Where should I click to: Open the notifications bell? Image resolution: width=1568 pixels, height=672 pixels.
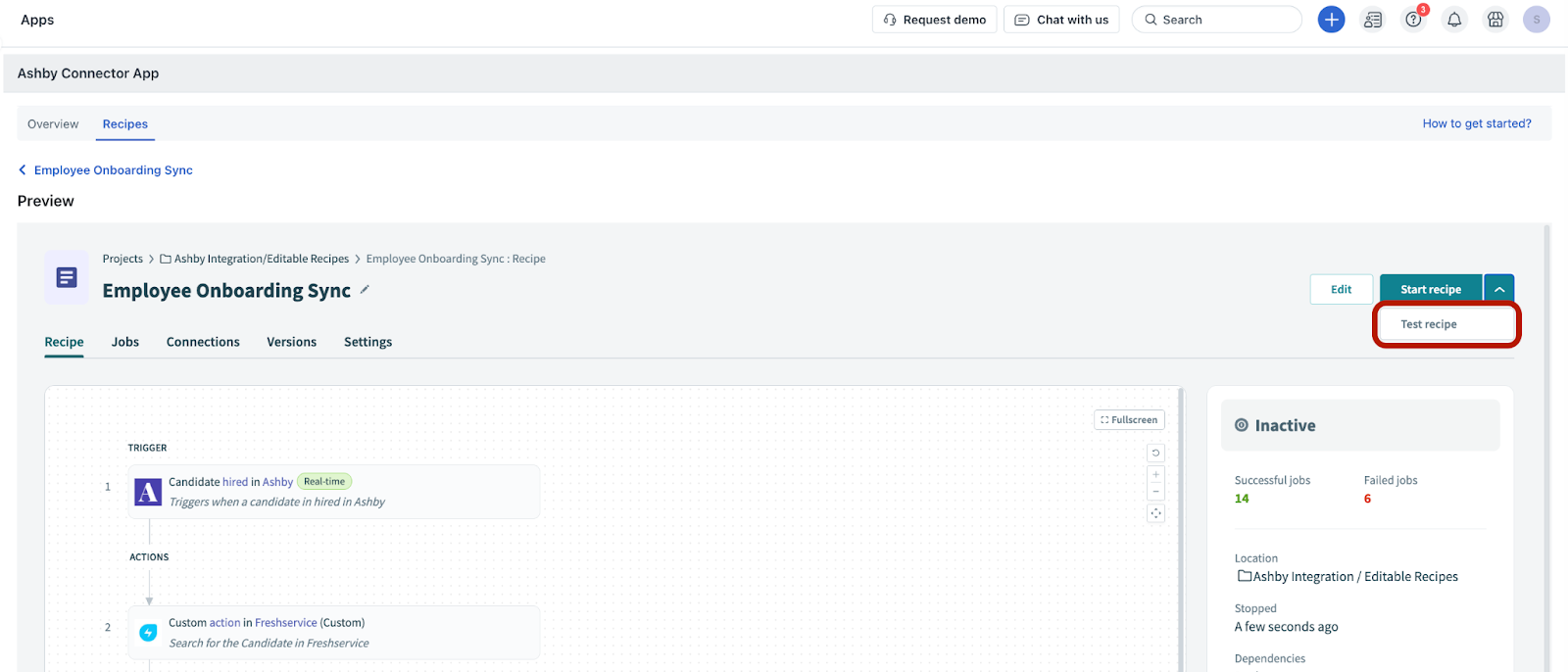[1454, 20]
